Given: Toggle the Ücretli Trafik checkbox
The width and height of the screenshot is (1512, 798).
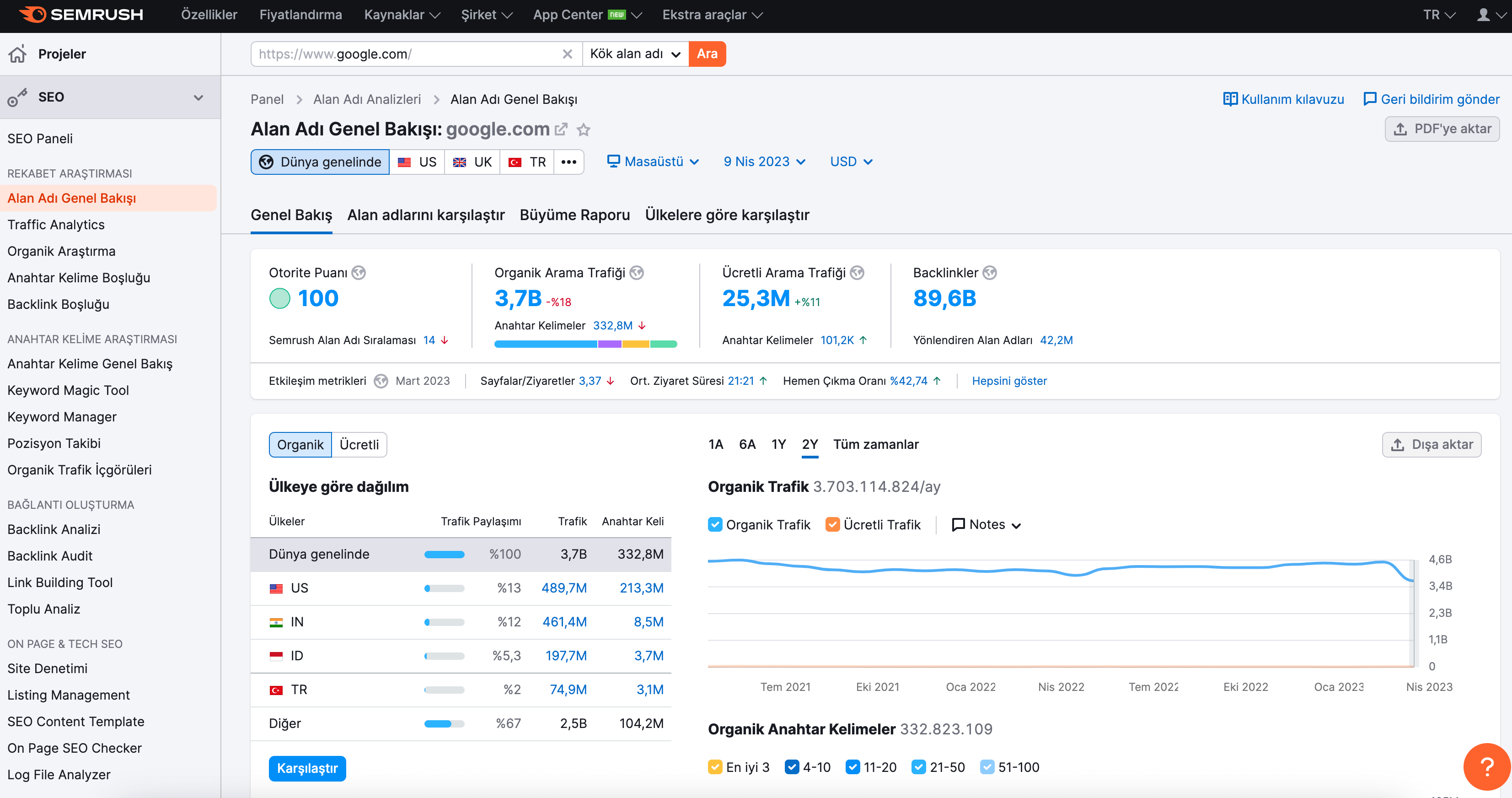Looking at the screenshot, I should (x=832, y=524).
